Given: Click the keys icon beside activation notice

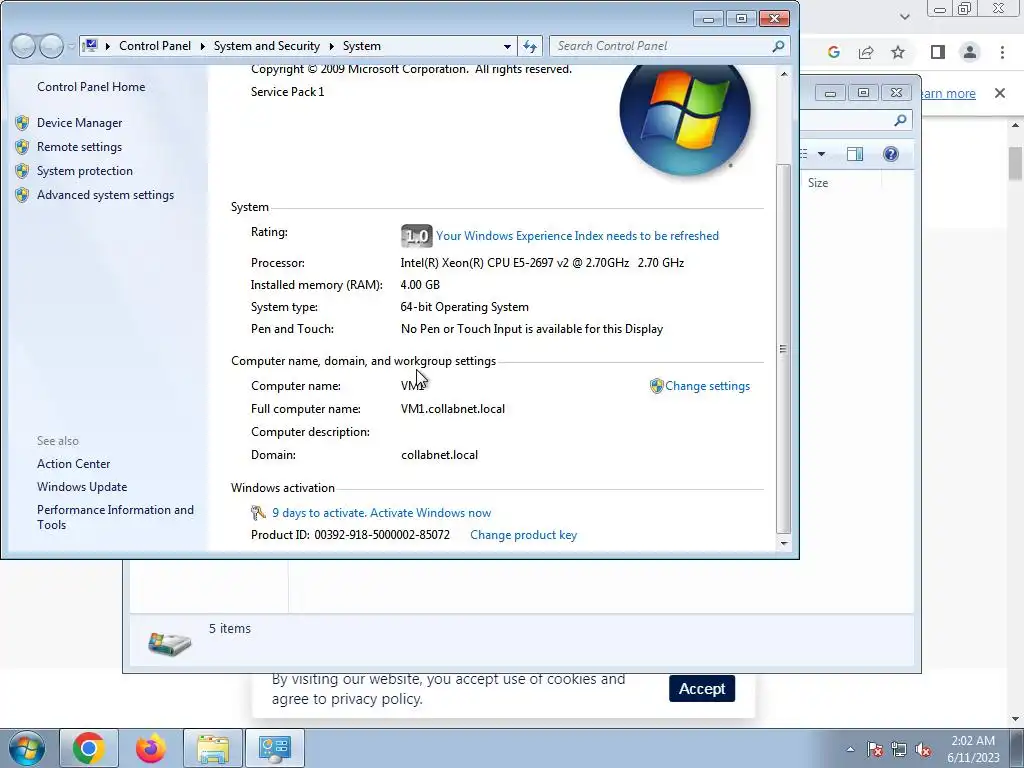Looking at the screenshot, I should (x=259, y=513).
